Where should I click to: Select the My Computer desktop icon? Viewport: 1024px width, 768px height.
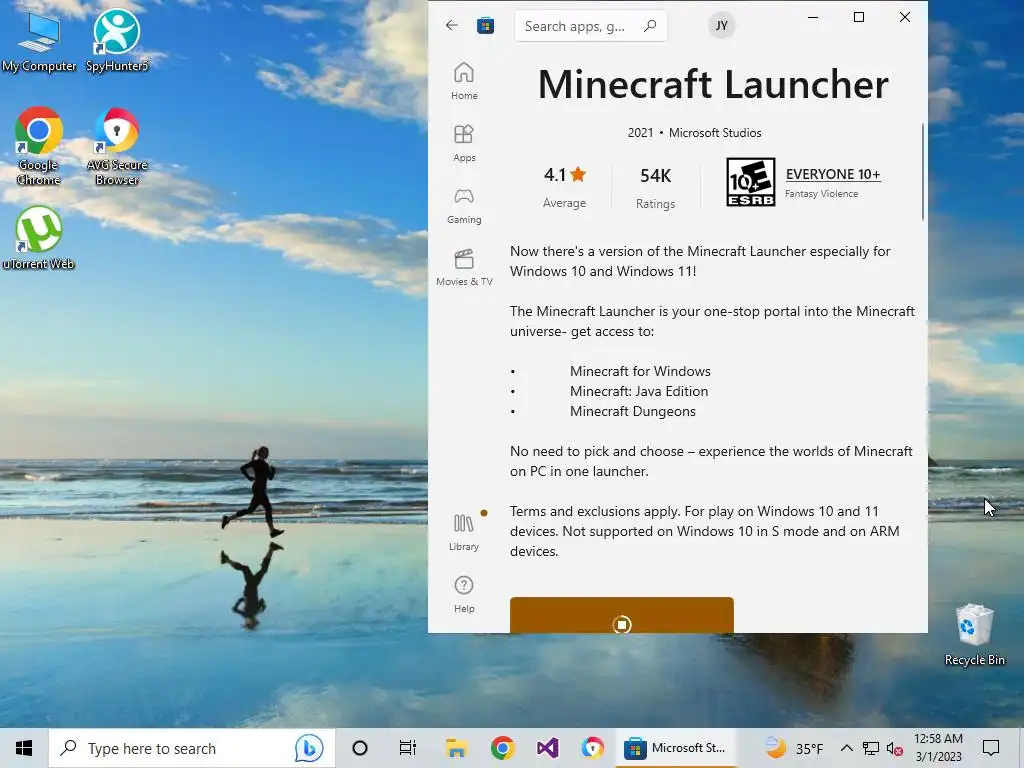(39, 40)
